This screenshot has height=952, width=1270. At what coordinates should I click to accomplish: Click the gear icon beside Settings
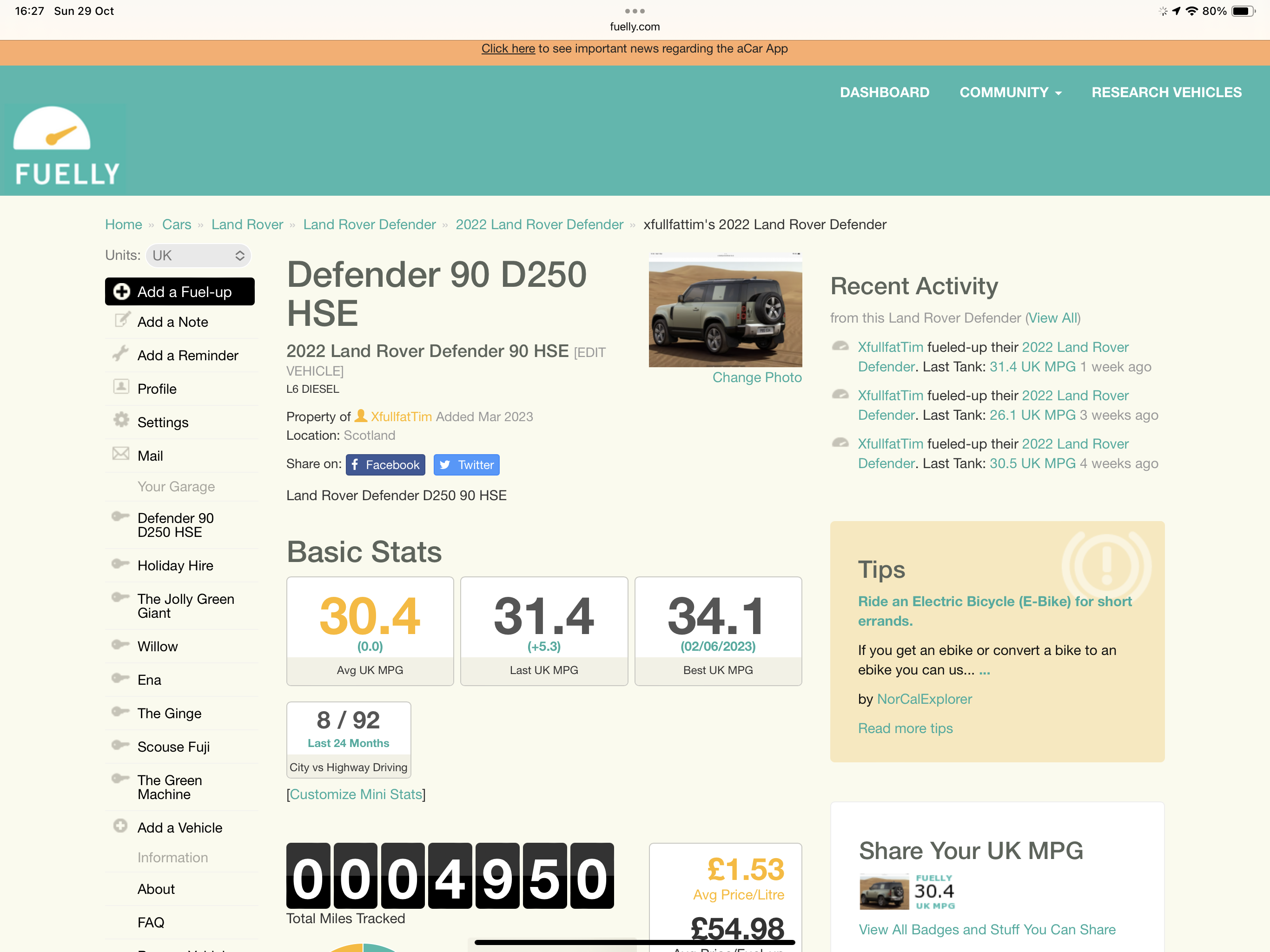(x=121, y=420)
